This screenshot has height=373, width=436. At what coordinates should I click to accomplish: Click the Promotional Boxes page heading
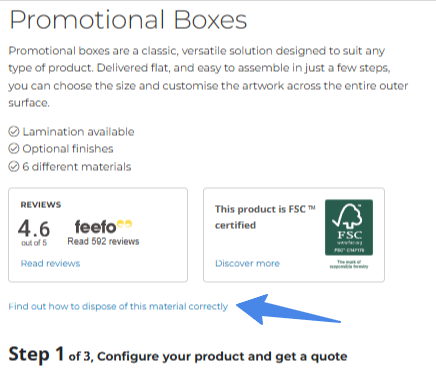coord(128,20)
